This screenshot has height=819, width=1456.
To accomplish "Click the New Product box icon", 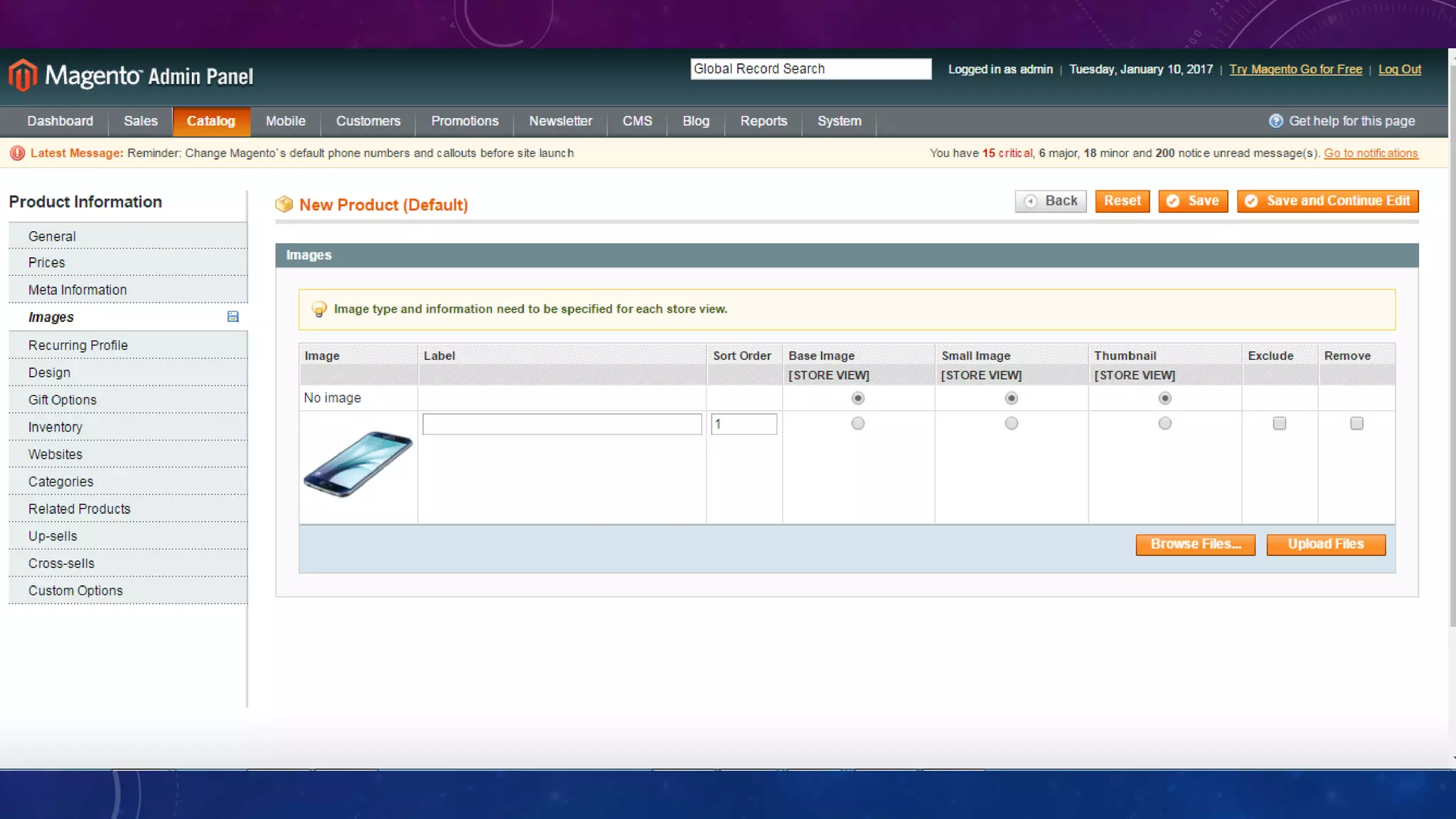I will point(284,205).
